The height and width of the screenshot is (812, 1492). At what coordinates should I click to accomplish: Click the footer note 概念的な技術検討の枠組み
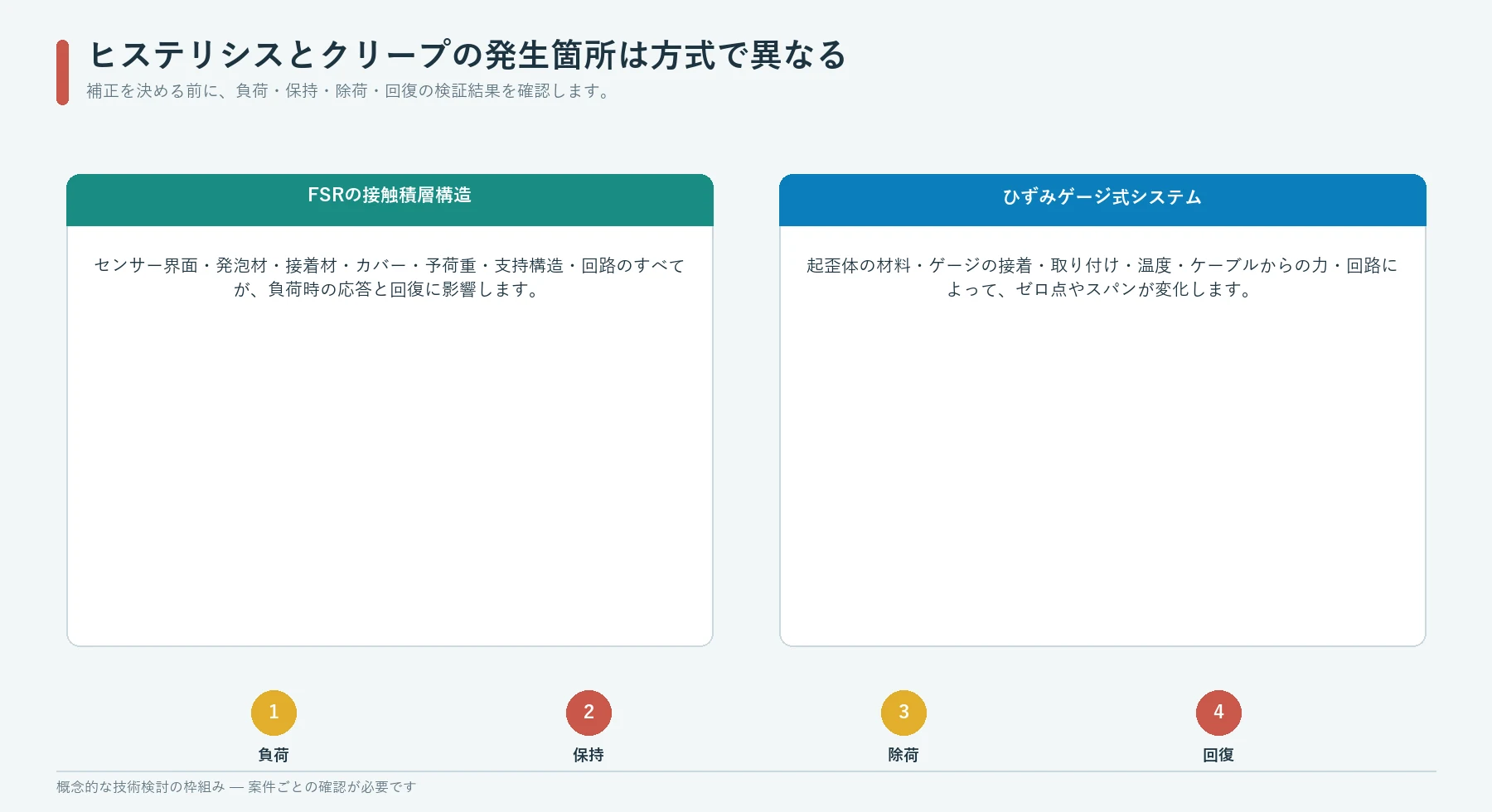(x=236, y=787)
